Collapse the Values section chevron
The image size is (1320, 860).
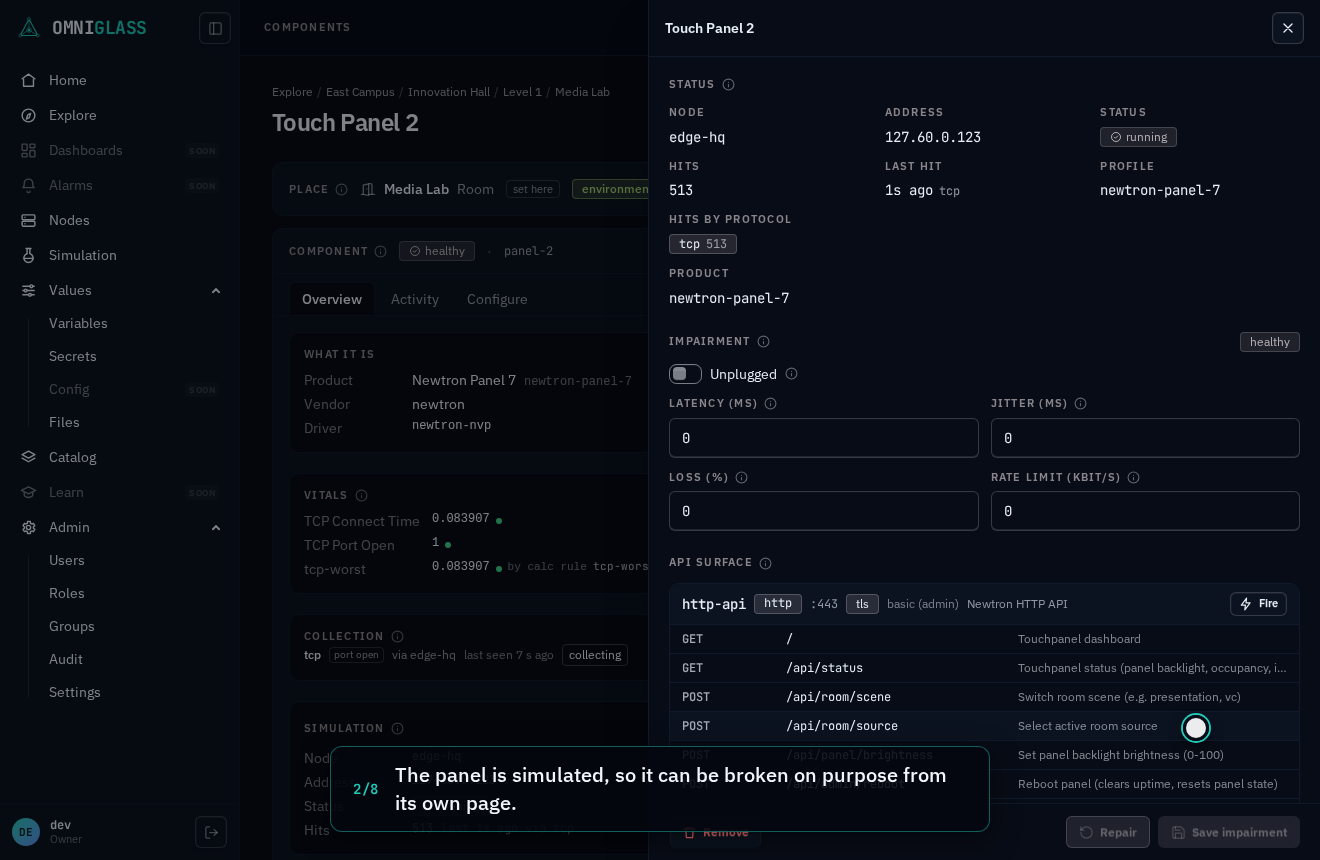(x=216, y=291)
